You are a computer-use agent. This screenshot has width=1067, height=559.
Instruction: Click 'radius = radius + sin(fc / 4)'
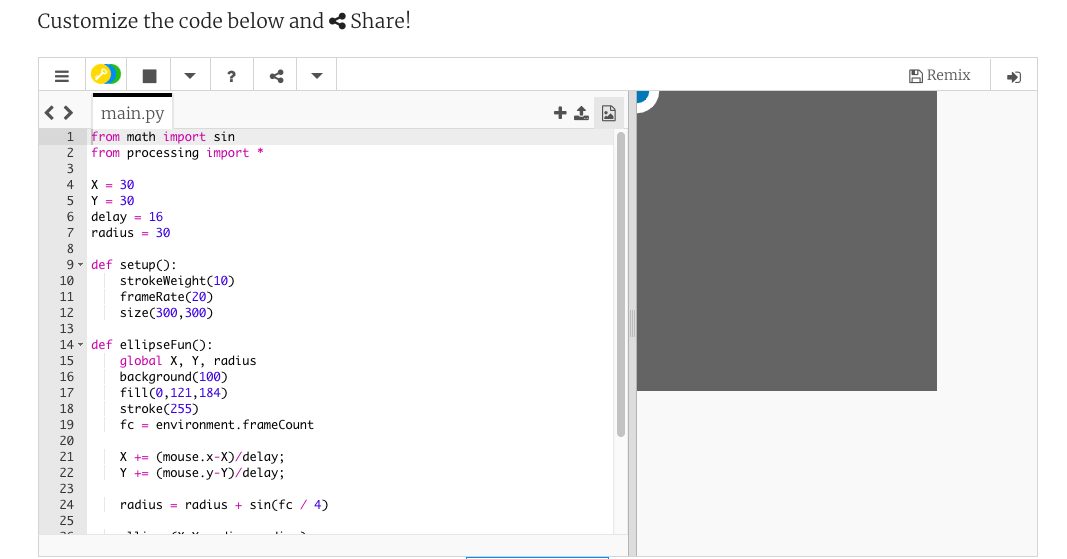pyautogui.click(x=224, y=505)
